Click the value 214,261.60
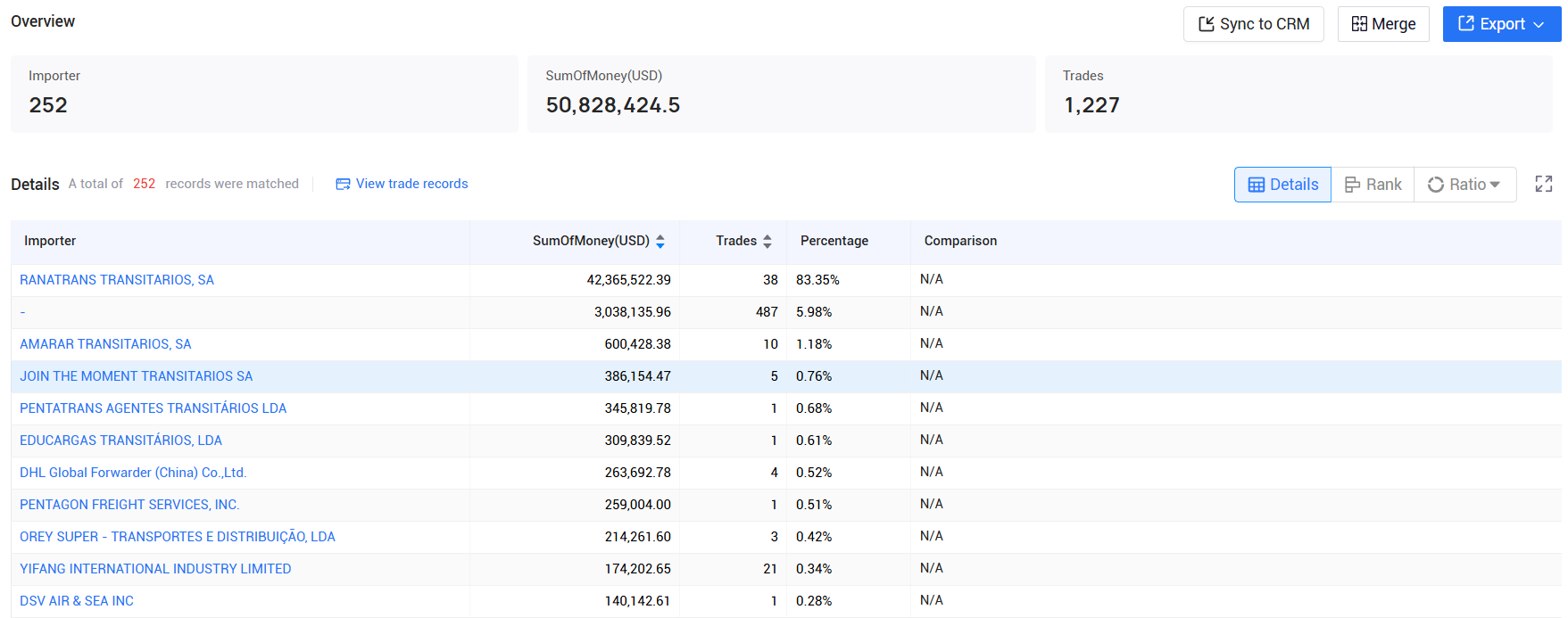Viewport: 1568px width, 618px height. [x=637, y=537]
